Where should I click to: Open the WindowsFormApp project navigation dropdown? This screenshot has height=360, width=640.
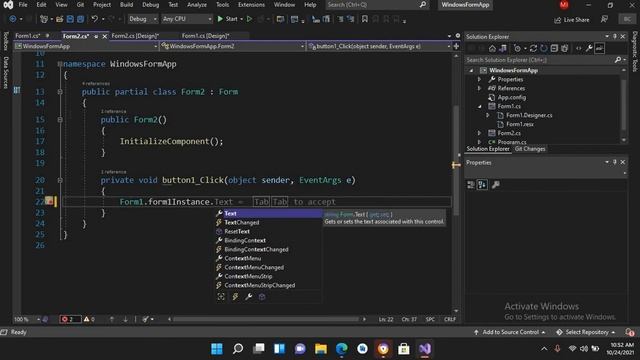86,46
